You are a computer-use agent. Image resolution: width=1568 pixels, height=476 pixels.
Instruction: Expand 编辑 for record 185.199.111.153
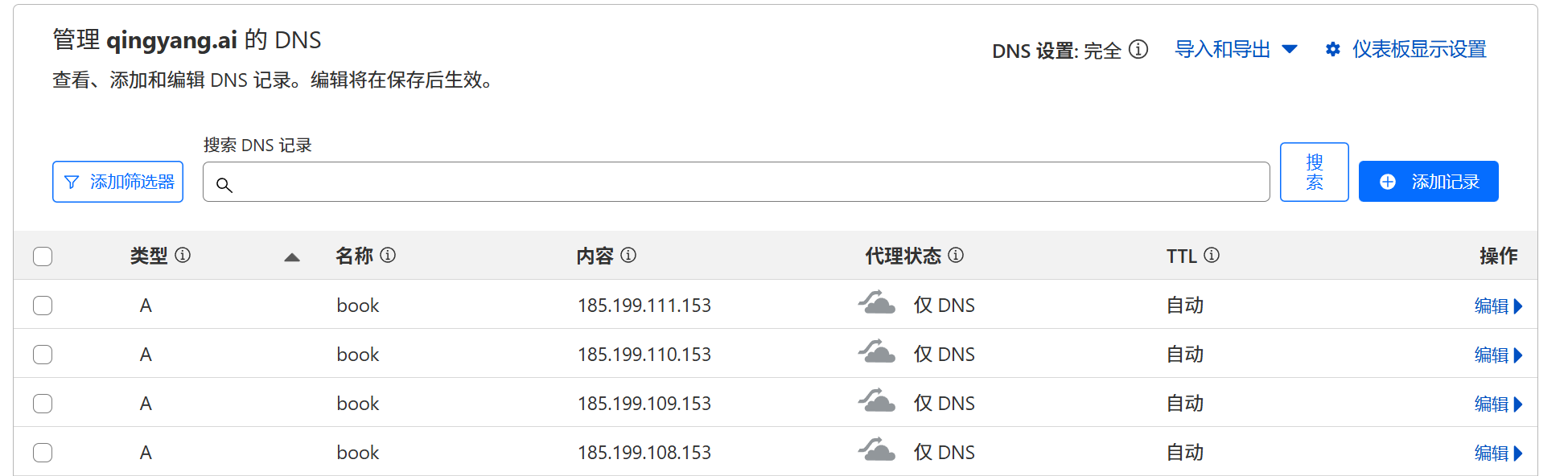point(1497,306)
